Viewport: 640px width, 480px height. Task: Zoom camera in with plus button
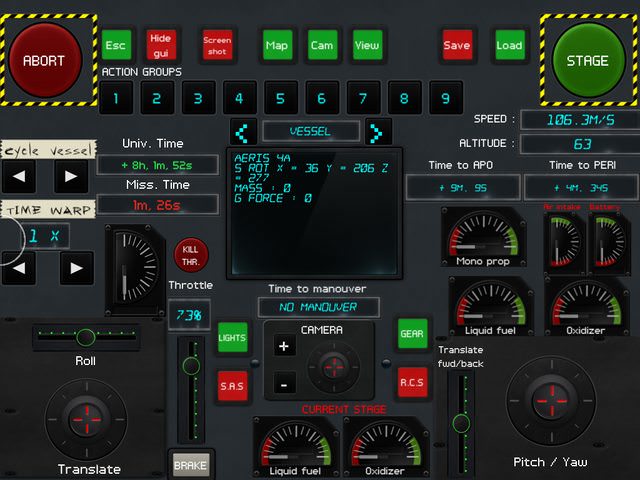tap(284, 346)
